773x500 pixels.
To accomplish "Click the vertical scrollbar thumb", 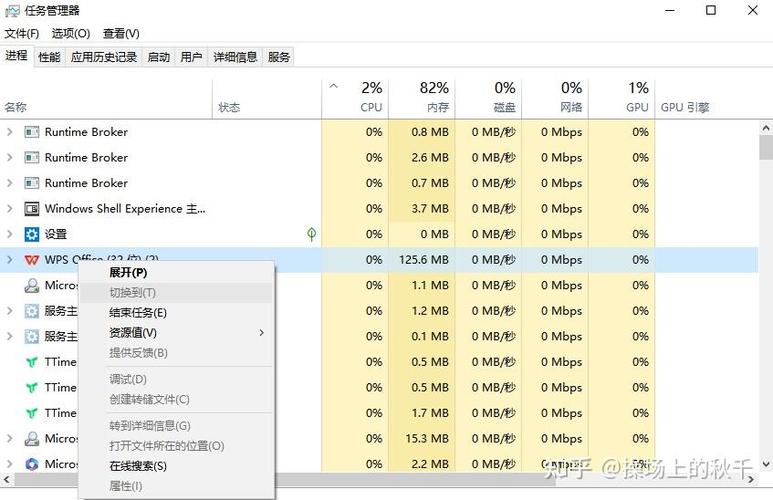I will (766, 147).
